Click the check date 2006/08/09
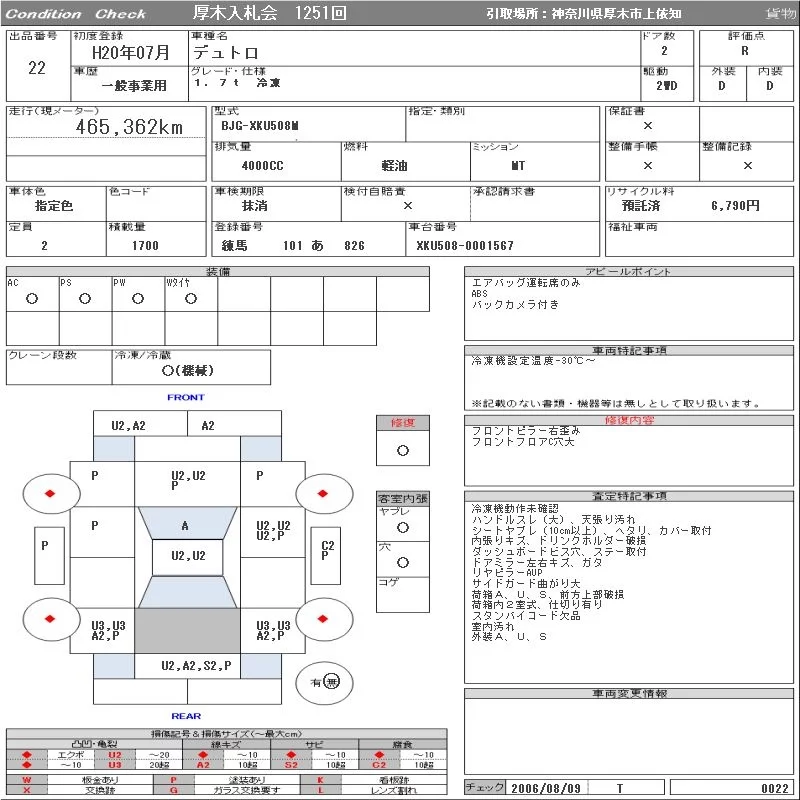The image size is (800, 800). pos(546,788)
